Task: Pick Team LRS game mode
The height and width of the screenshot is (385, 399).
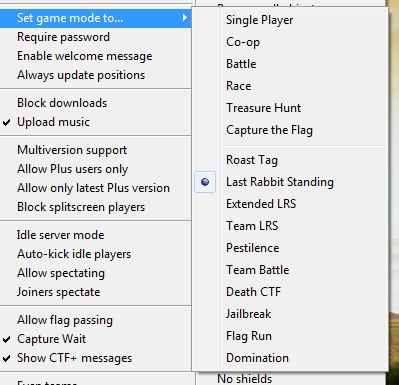Action: tap(290, 226)
